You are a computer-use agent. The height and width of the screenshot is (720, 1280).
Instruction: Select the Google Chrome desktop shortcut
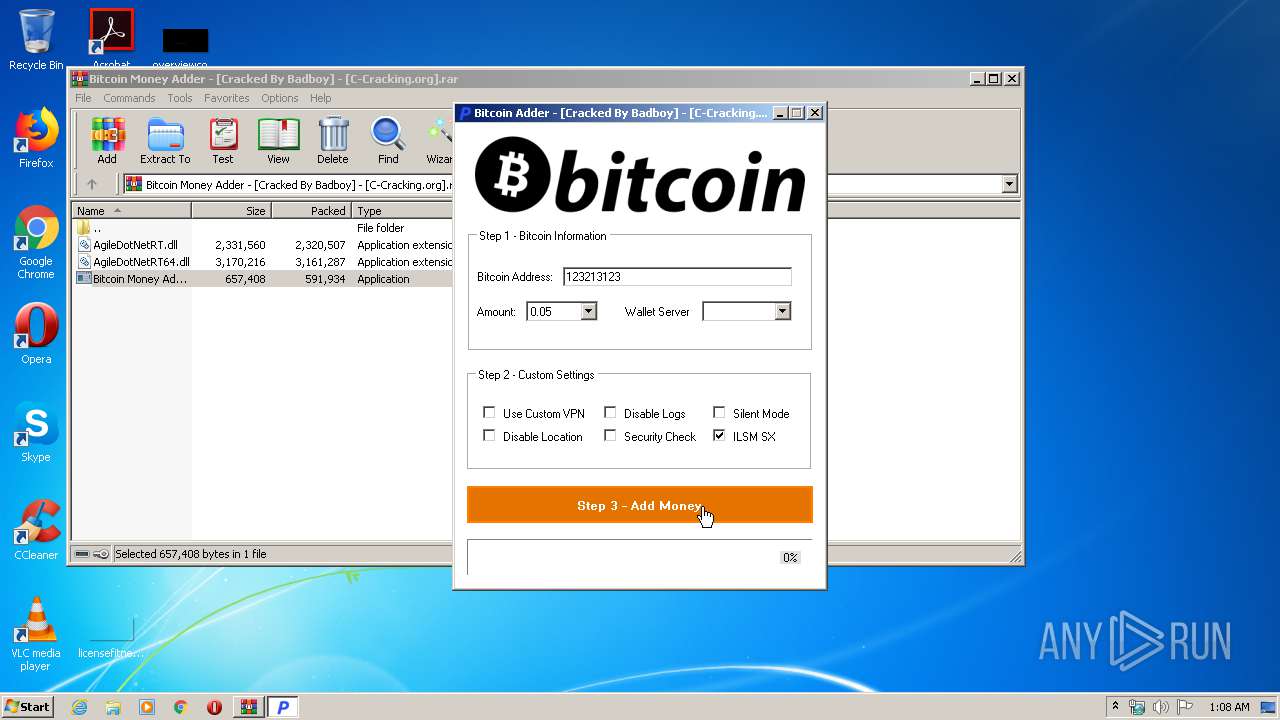click(36, 242)
